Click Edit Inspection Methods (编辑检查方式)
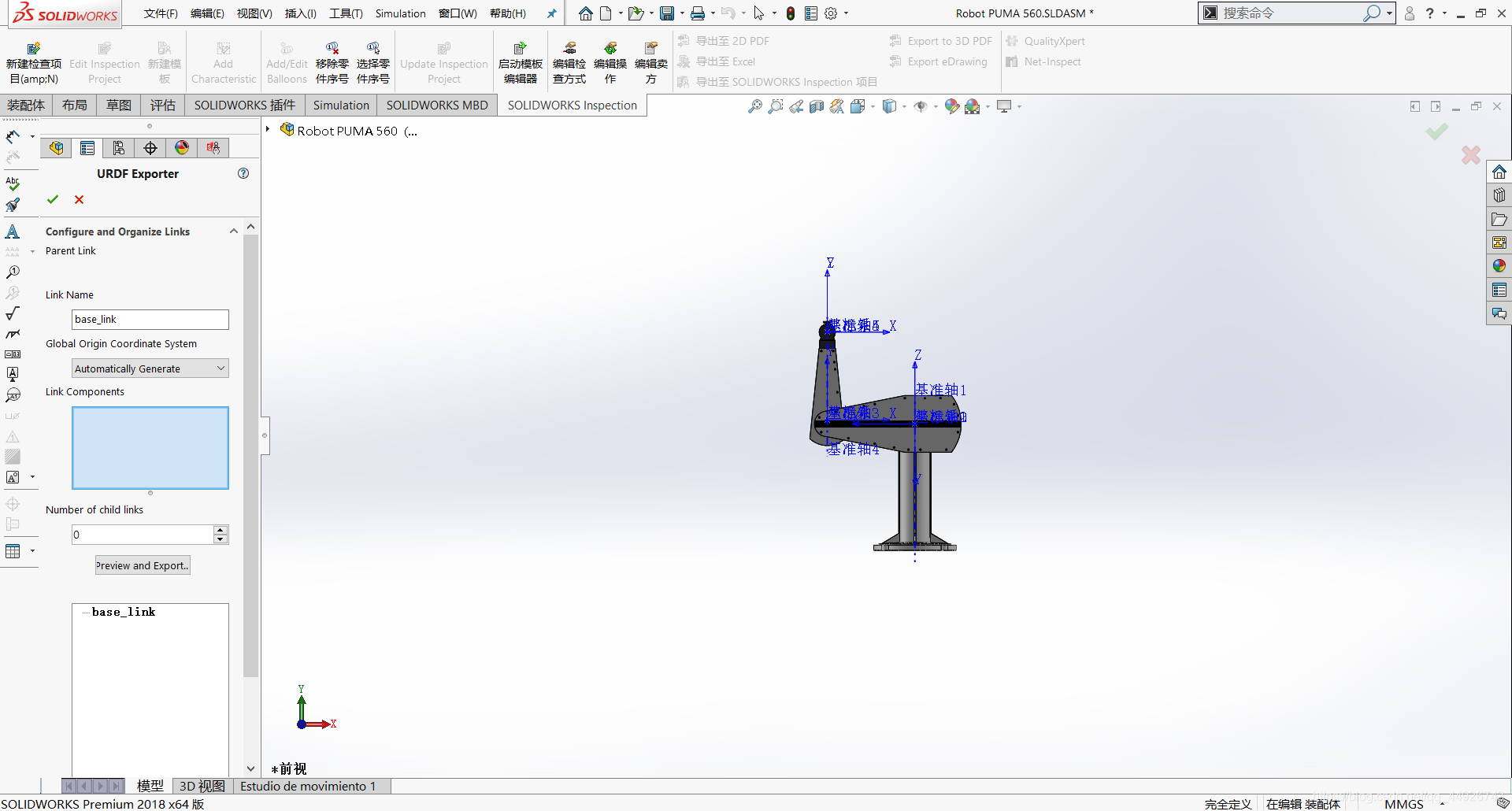Viewport: 1512px width, 811px height. point(569,63)
